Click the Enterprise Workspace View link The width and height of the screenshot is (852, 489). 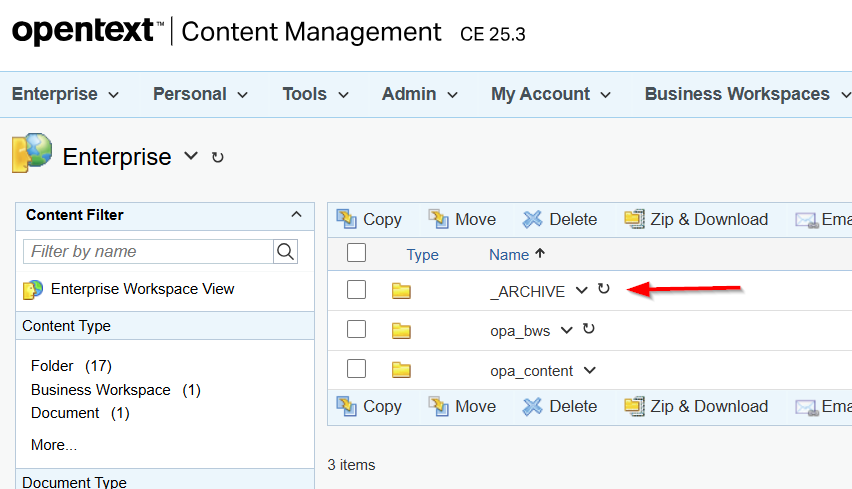(x=142, y=289)
